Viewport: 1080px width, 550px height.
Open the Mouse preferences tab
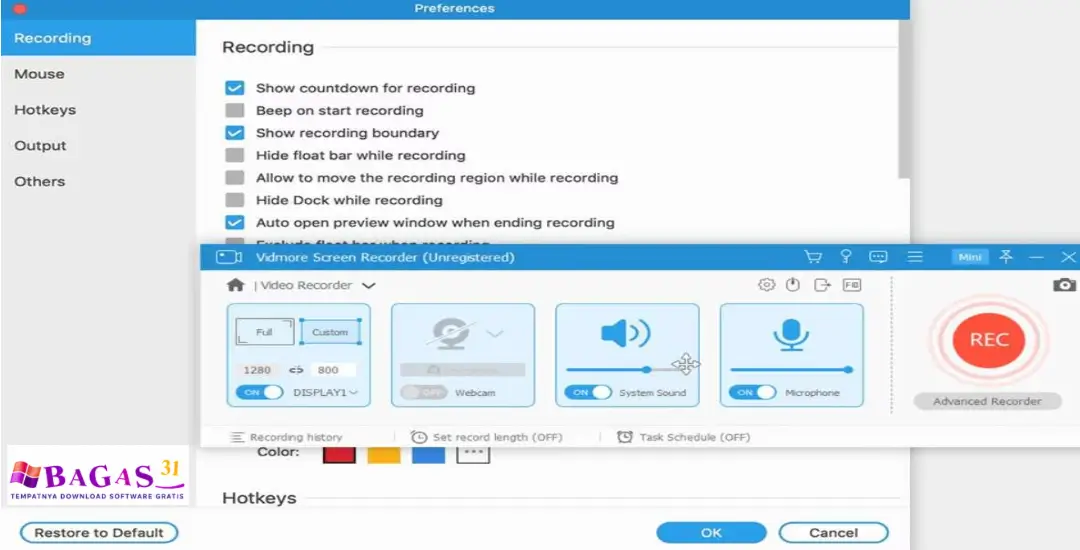click(98, 74)
